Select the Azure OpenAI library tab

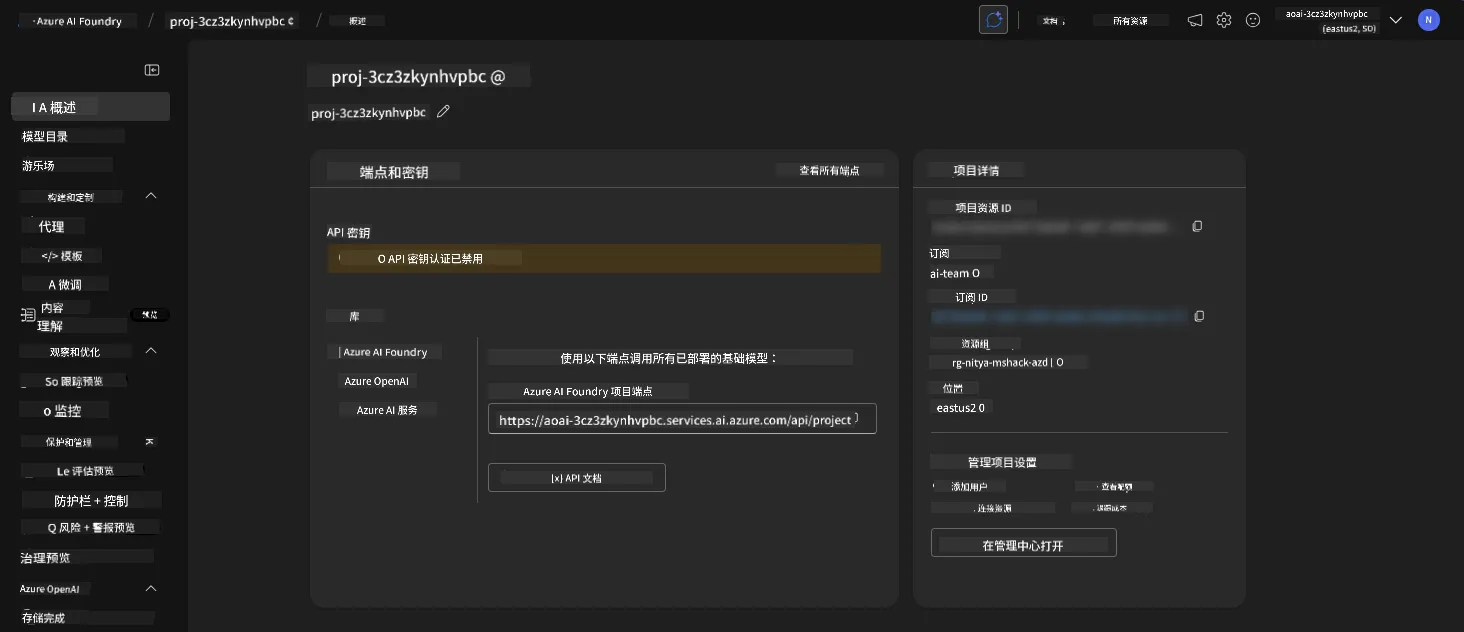377,381
